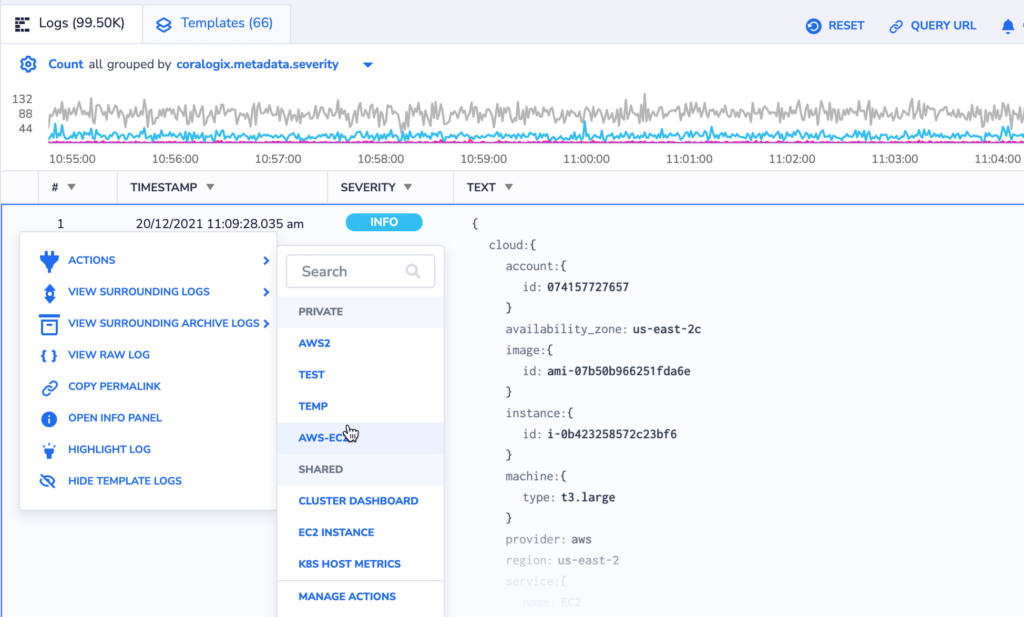
Task: Click the Actions plug icon
Action: point(49,261)
